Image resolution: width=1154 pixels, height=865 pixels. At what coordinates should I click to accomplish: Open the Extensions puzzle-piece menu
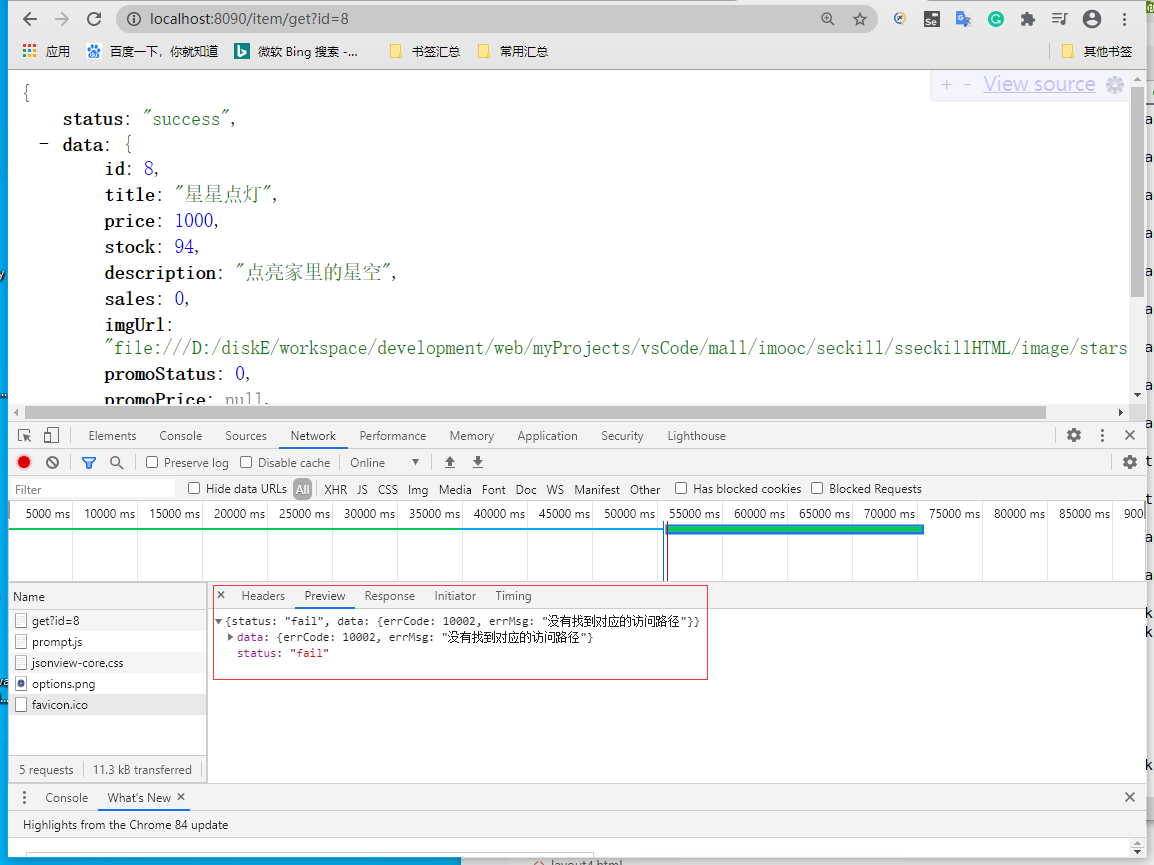coord(1027,19)
